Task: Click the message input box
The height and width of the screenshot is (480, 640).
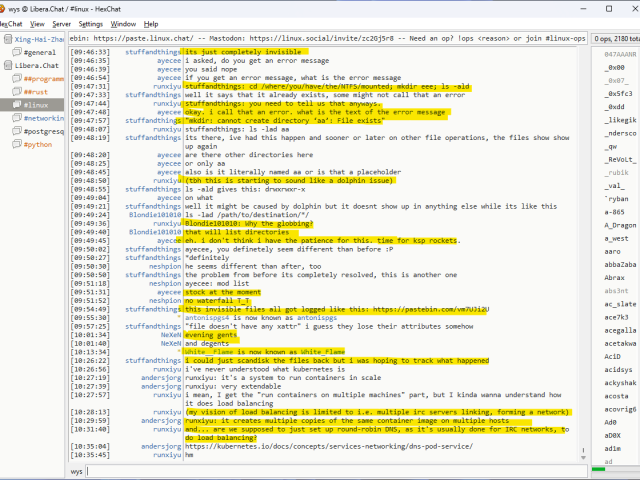Action: [x=330, y=471]
